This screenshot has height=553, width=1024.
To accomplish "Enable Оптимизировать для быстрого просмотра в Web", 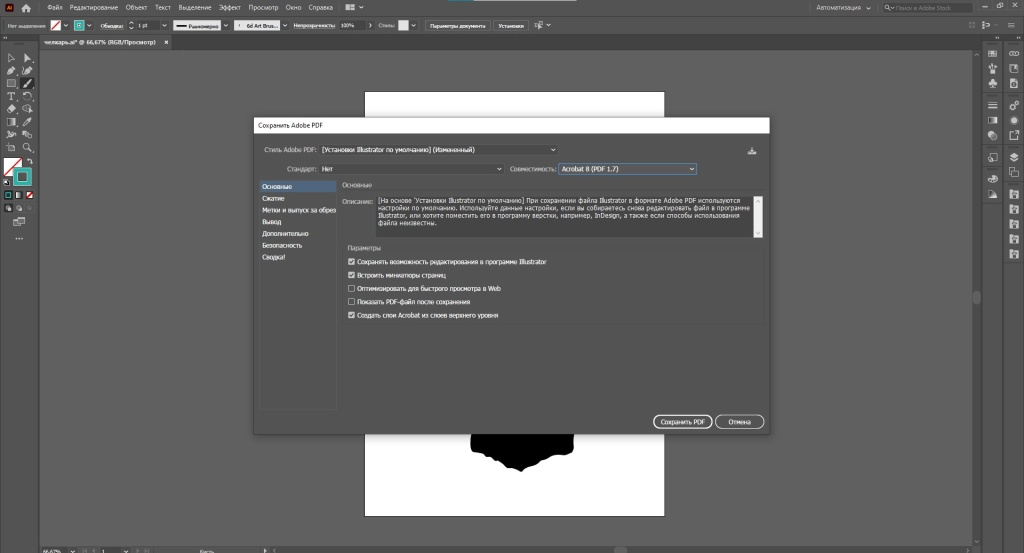I will click(351, 289).
